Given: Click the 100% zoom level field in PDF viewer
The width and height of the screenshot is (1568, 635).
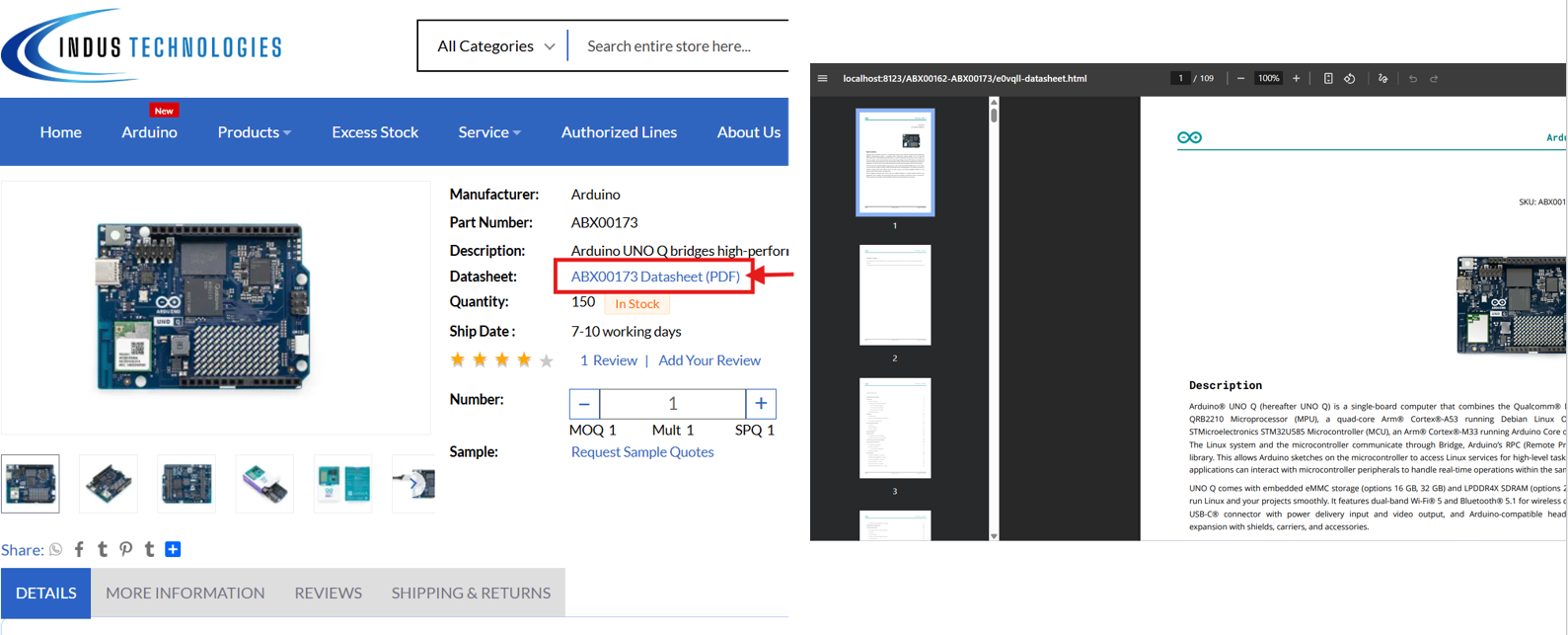Looking at the screenshot, I should (1268, 78).
